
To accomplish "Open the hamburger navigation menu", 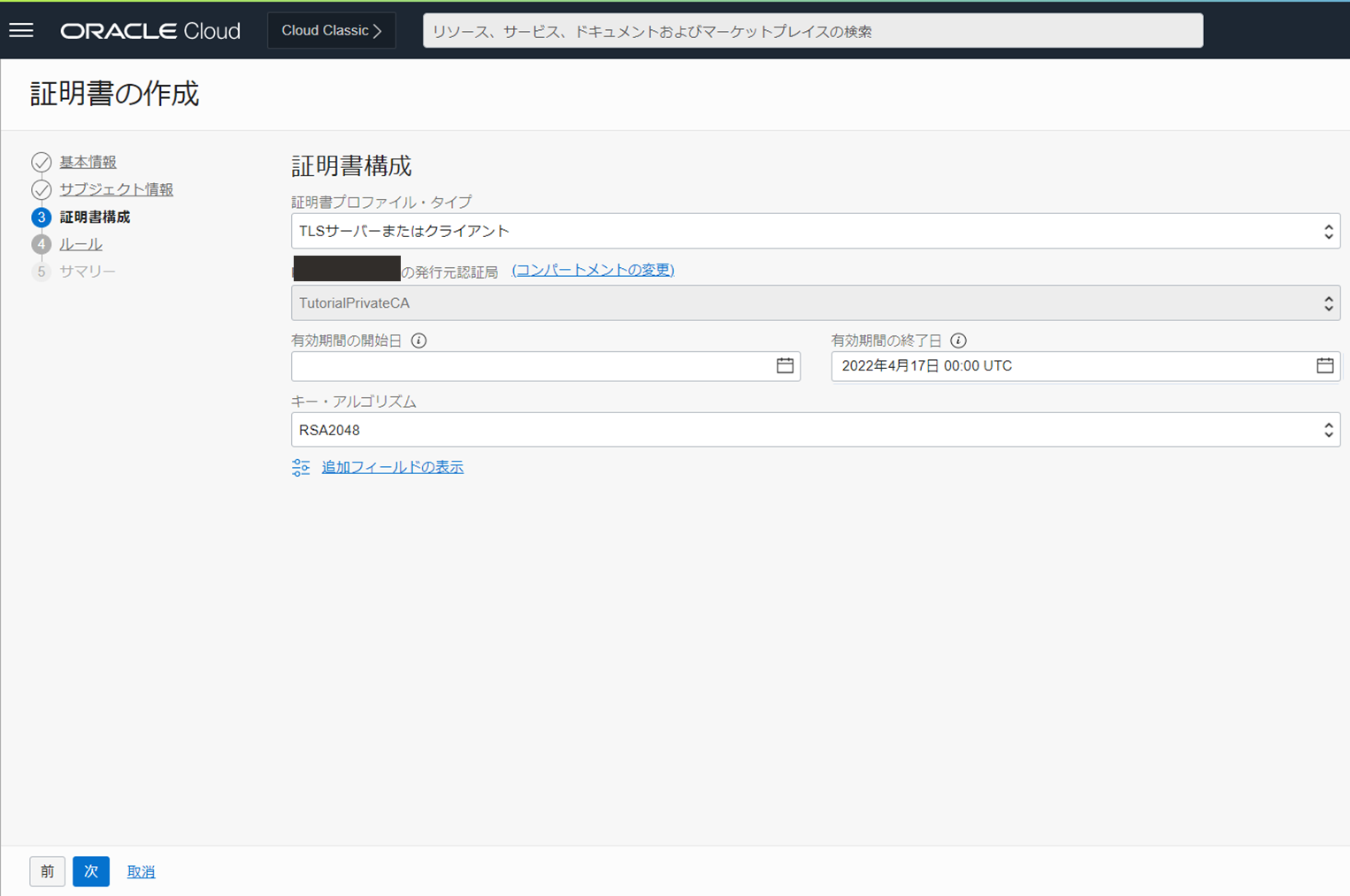I will 21,31.
